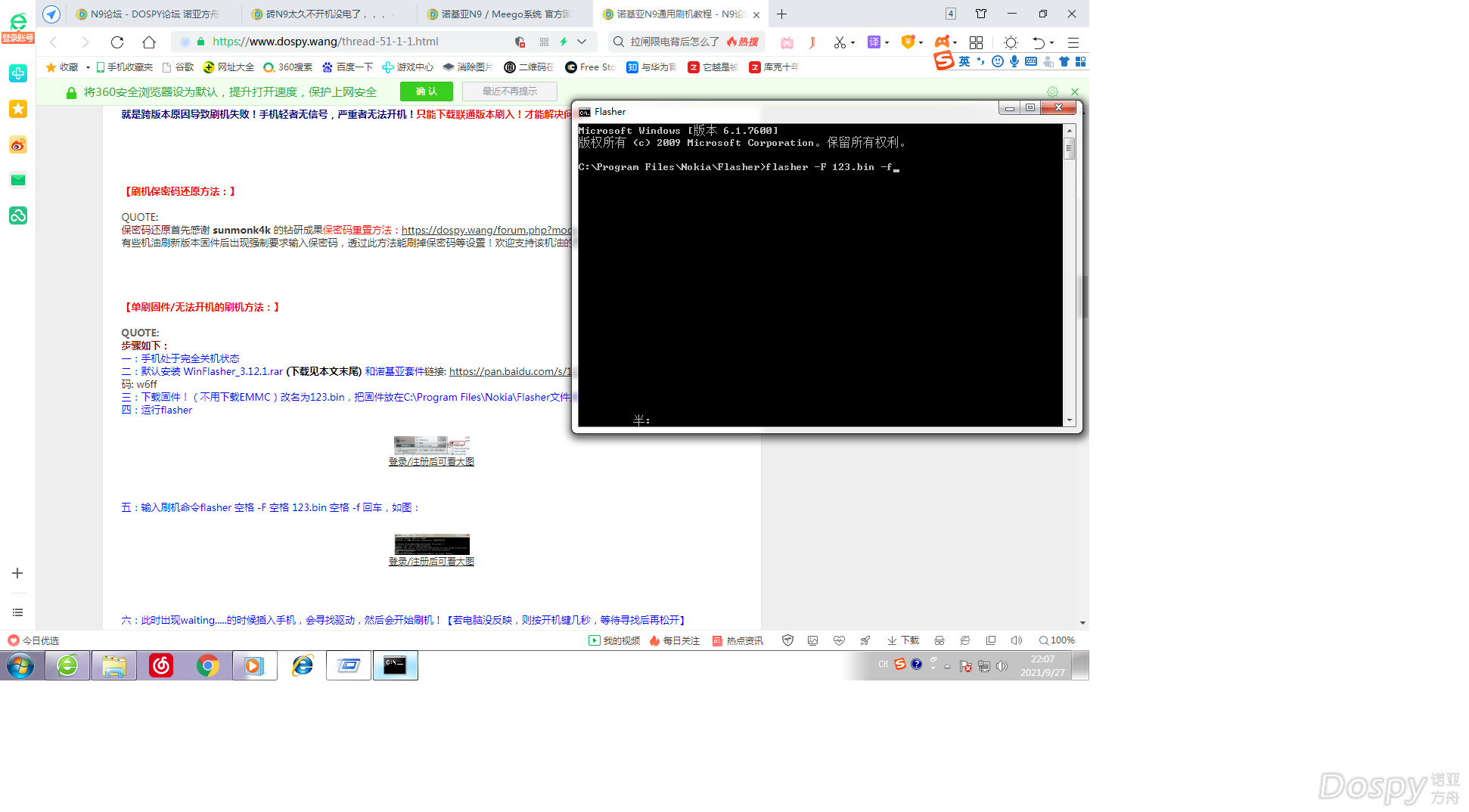
Task: Open Internet Explorer from the taskbar
Action: (303, 665)
